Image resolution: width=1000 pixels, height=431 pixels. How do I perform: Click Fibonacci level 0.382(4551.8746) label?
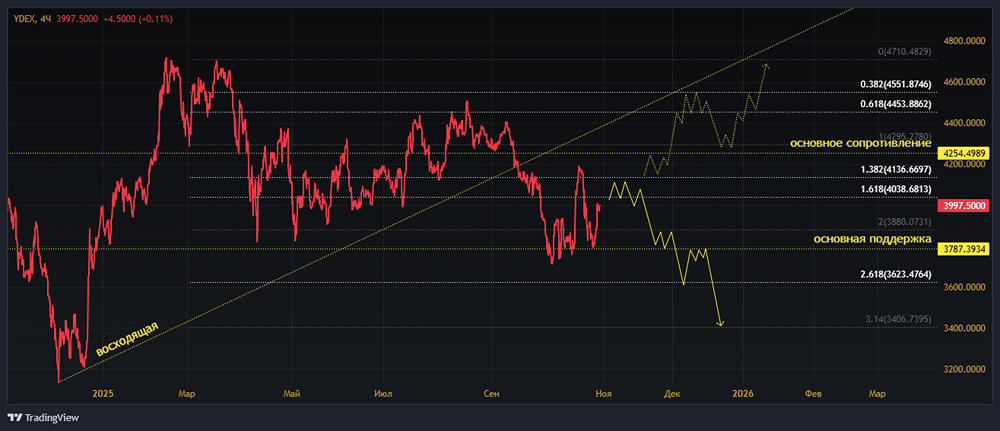point(896,84)
